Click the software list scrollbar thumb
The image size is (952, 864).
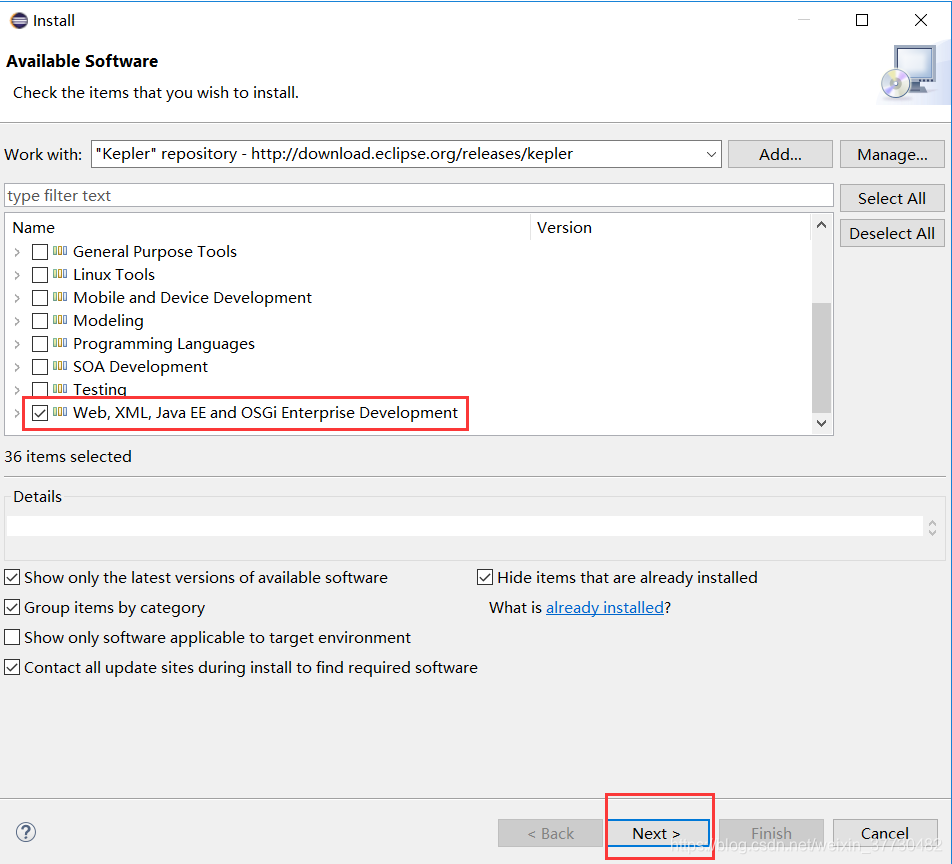pyautogui.click(x=821, y=358)
